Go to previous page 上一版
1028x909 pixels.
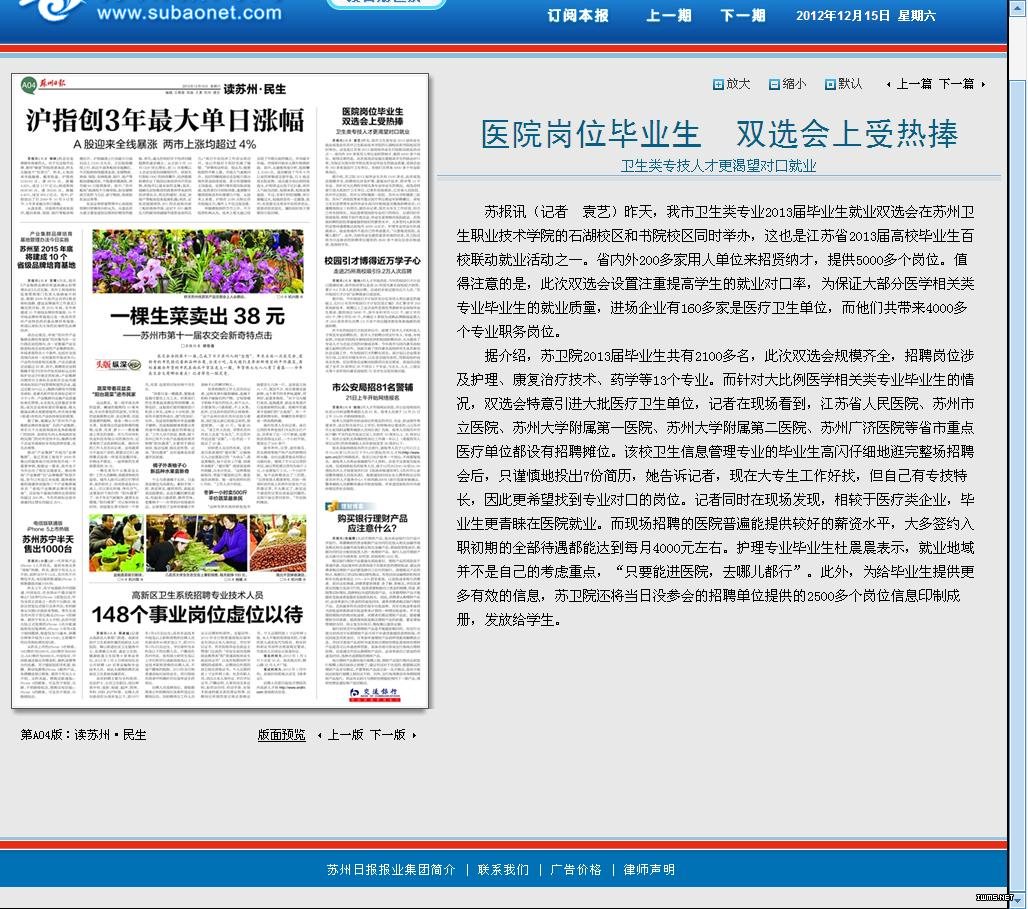[346, 735]
